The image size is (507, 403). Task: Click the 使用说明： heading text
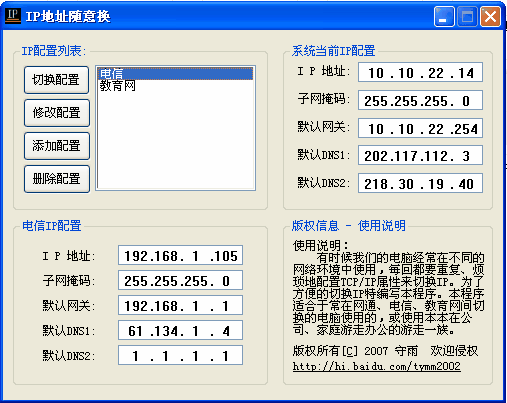(321, 246)
